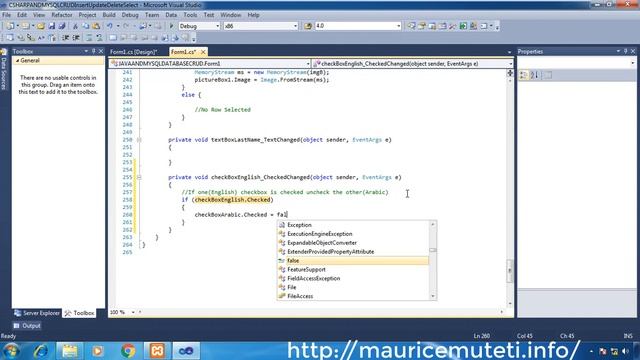The height and width of the screenshot is (360, 640).
Task: Toggle Properties panel auto-hide pin
Action: point(625,51)
